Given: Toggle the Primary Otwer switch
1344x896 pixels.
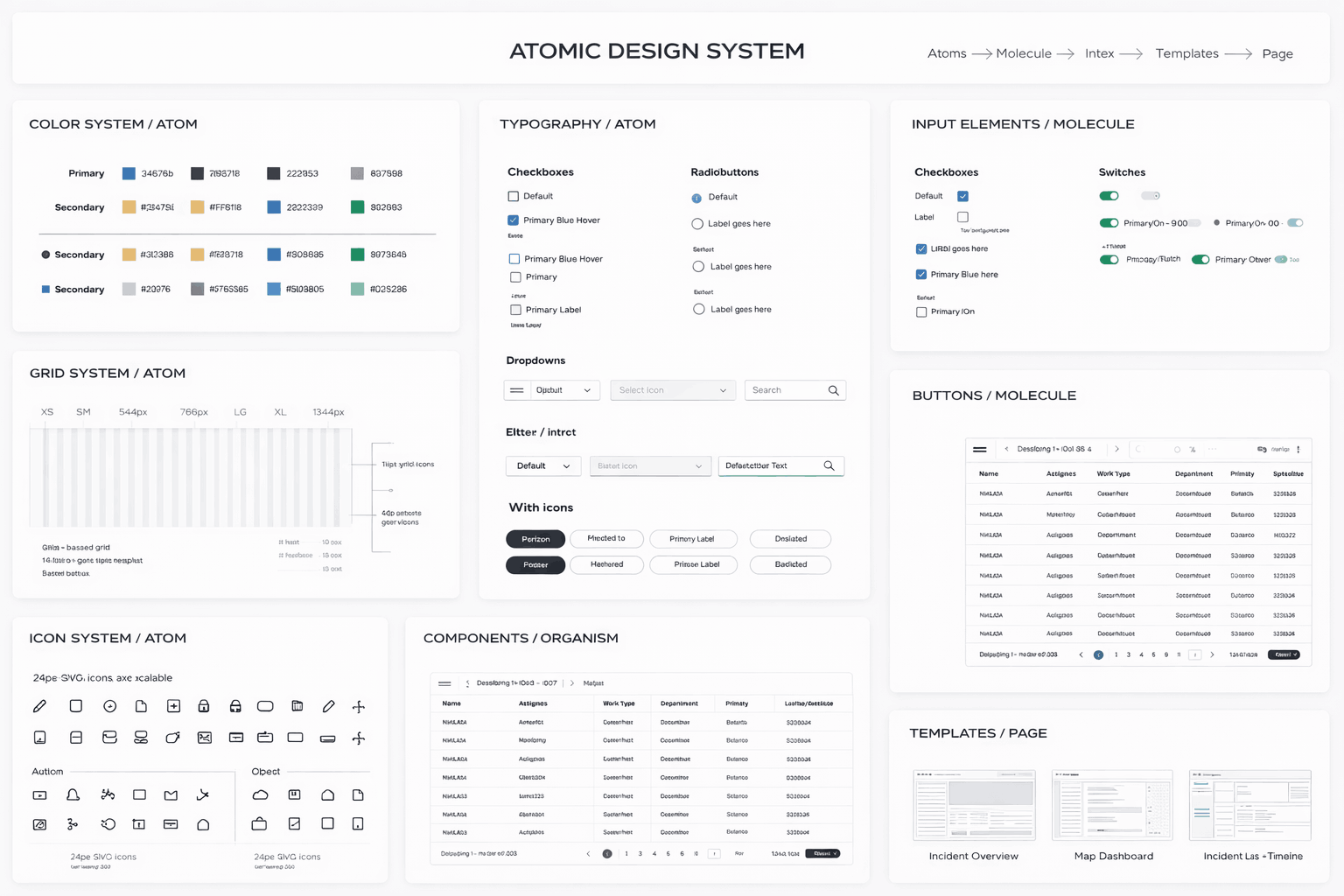Looking at the screenshot, I should click(x=1200, y=260).
